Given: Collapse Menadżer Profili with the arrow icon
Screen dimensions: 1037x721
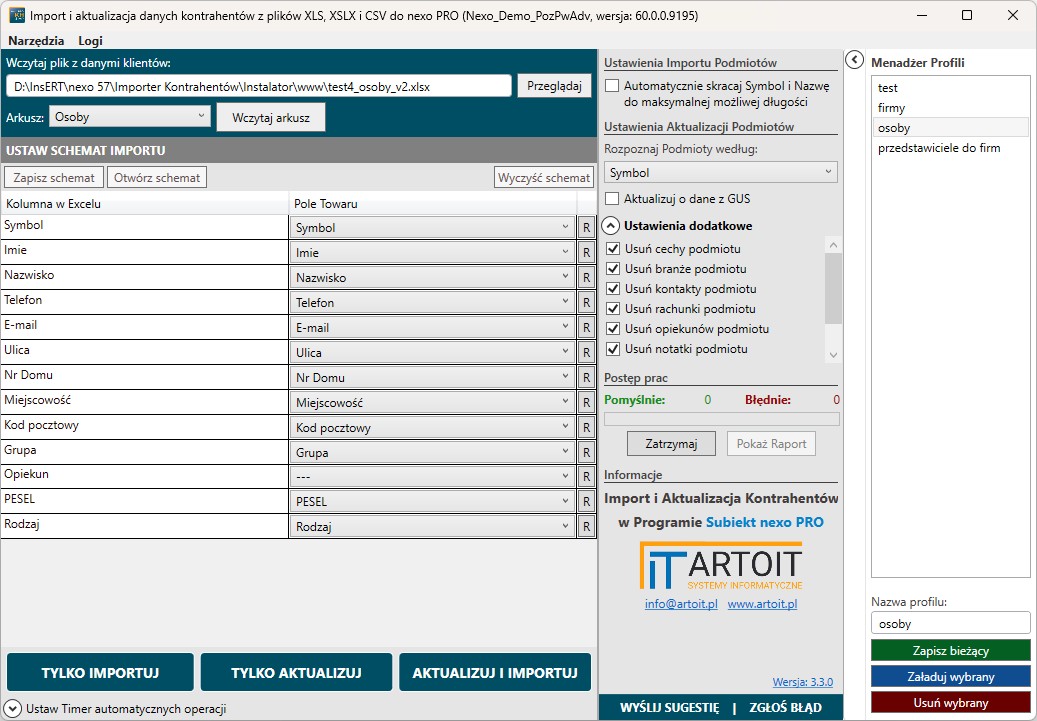Looking at the screenshot, I should [854, 60].
